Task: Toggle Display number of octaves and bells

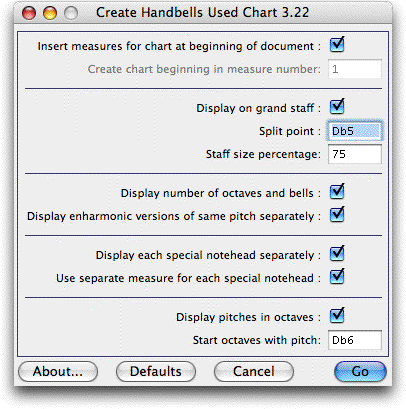Action: coord(337,192)
